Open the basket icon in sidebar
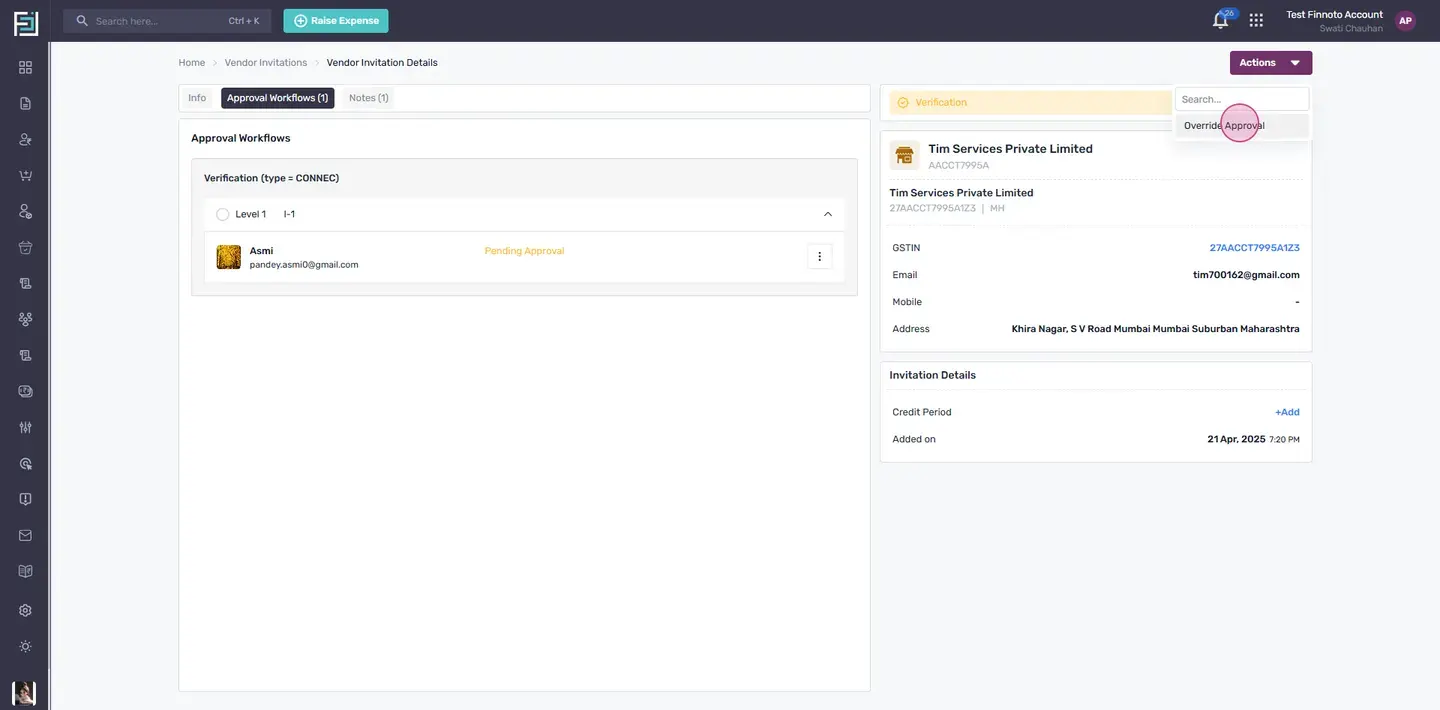Screen dimensions: 1440x710 pos(25,247)
